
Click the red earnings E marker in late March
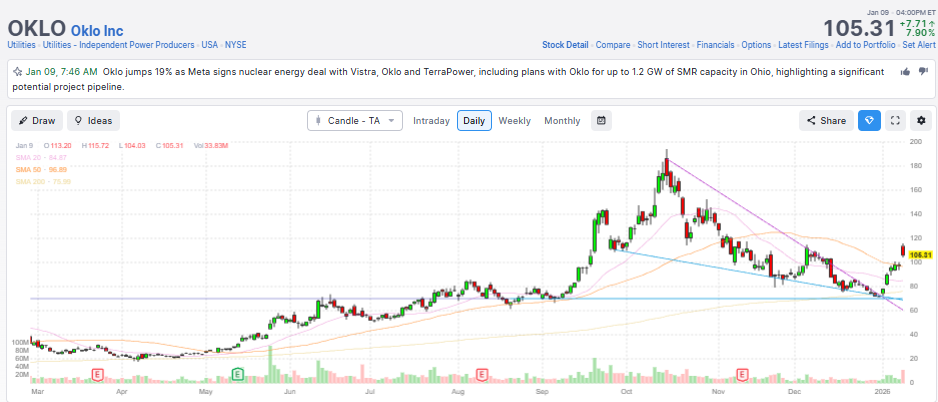tap(96, 374)
